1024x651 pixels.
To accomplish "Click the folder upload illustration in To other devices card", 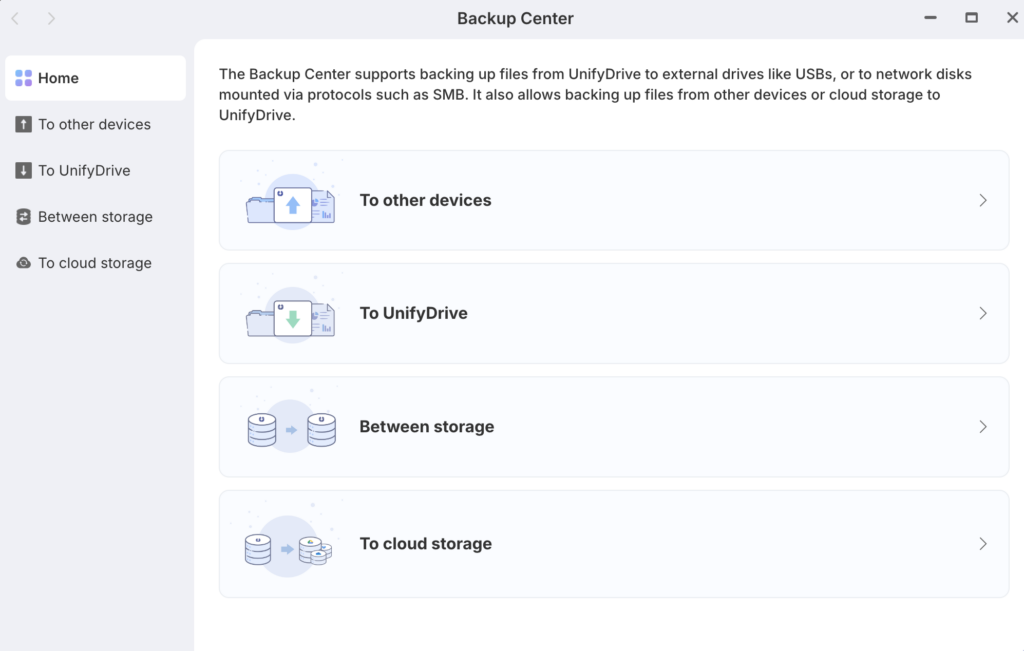I will pyautogui.click(x=290, y=201).
